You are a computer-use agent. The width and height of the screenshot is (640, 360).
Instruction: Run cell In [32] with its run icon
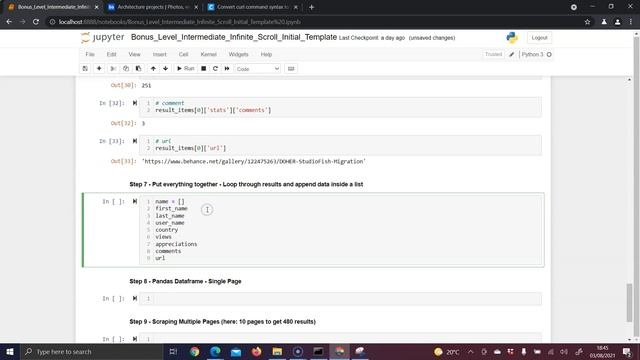point(135,103)
